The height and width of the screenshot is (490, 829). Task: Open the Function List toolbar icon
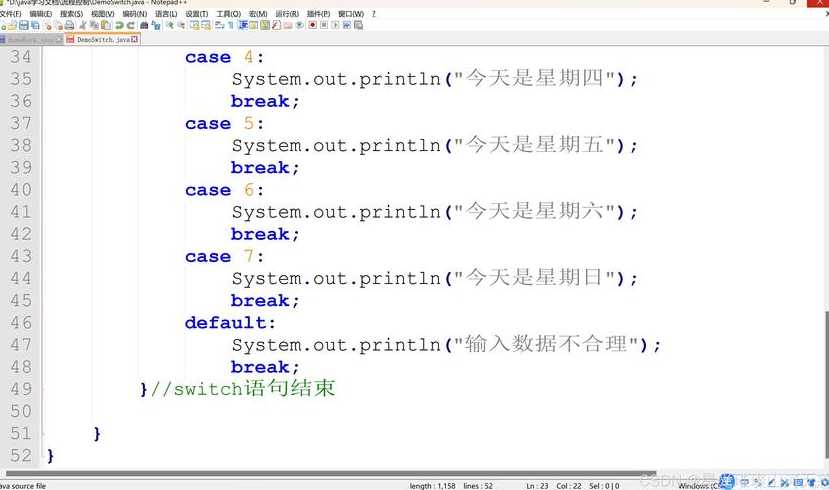coord(276,25)
